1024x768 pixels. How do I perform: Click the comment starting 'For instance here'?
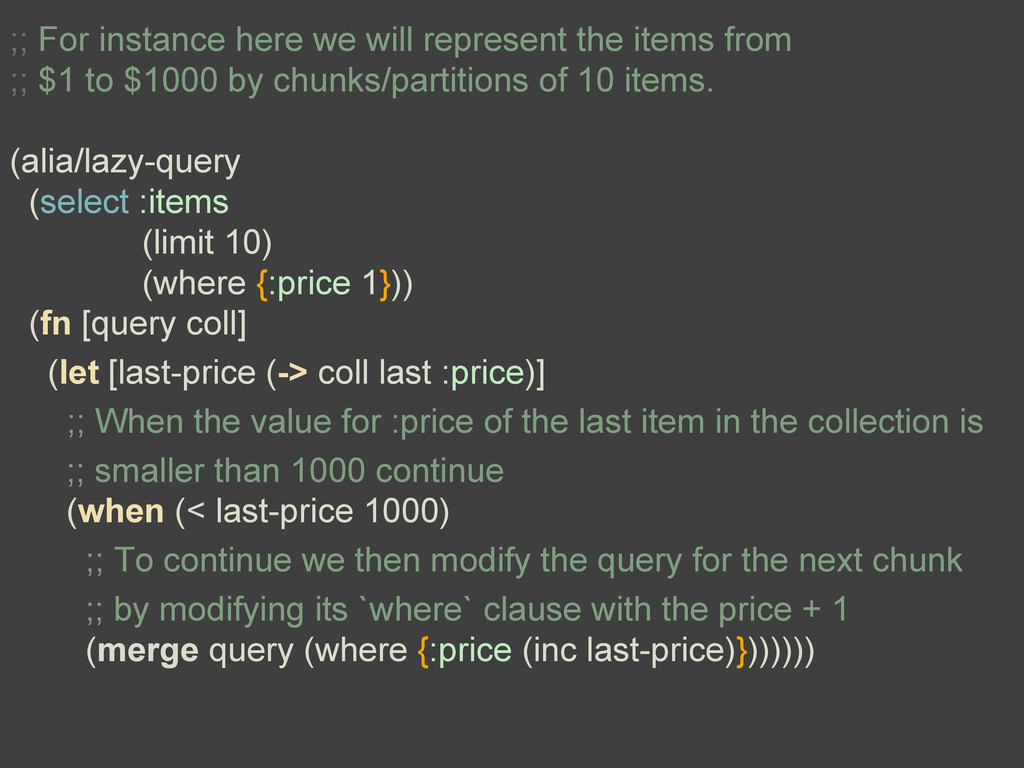[x=402, y=40]
